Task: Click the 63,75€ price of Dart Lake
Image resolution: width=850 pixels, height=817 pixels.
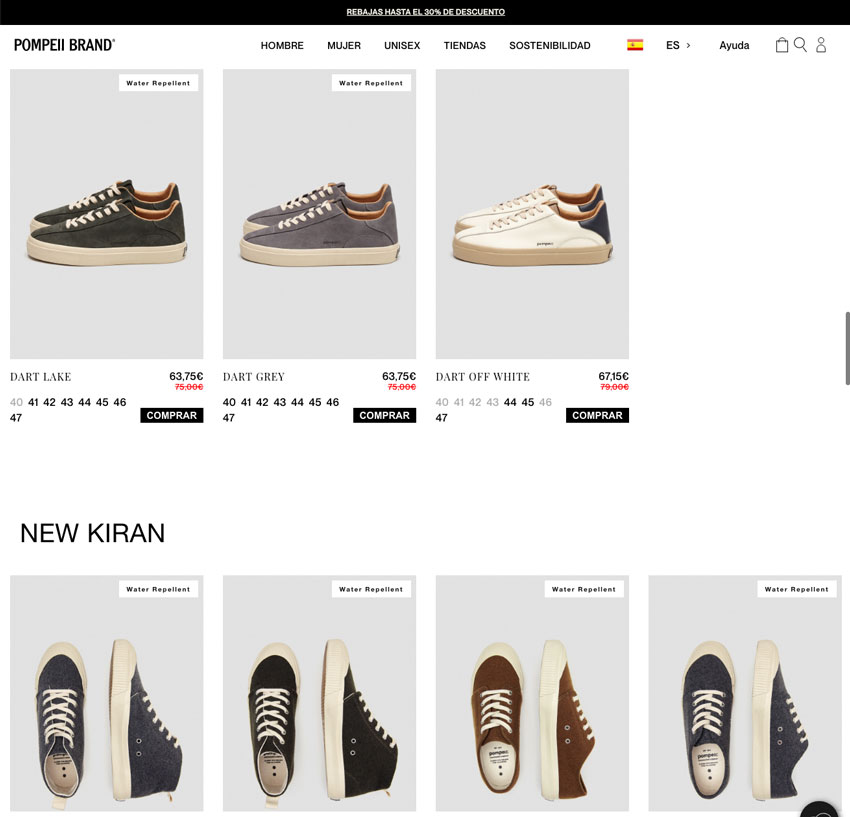Action: pos(186,376)
